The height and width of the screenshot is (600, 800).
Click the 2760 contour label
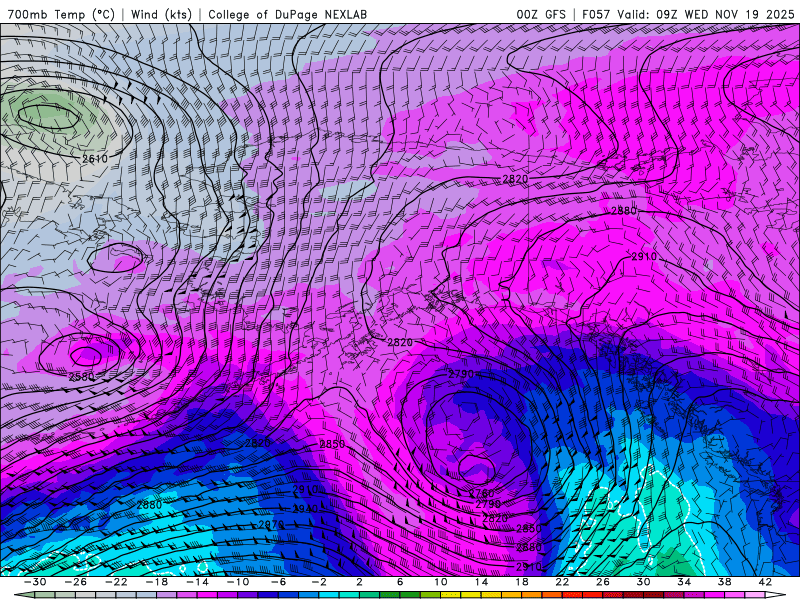pyautogui.click(x=481, y=493)
